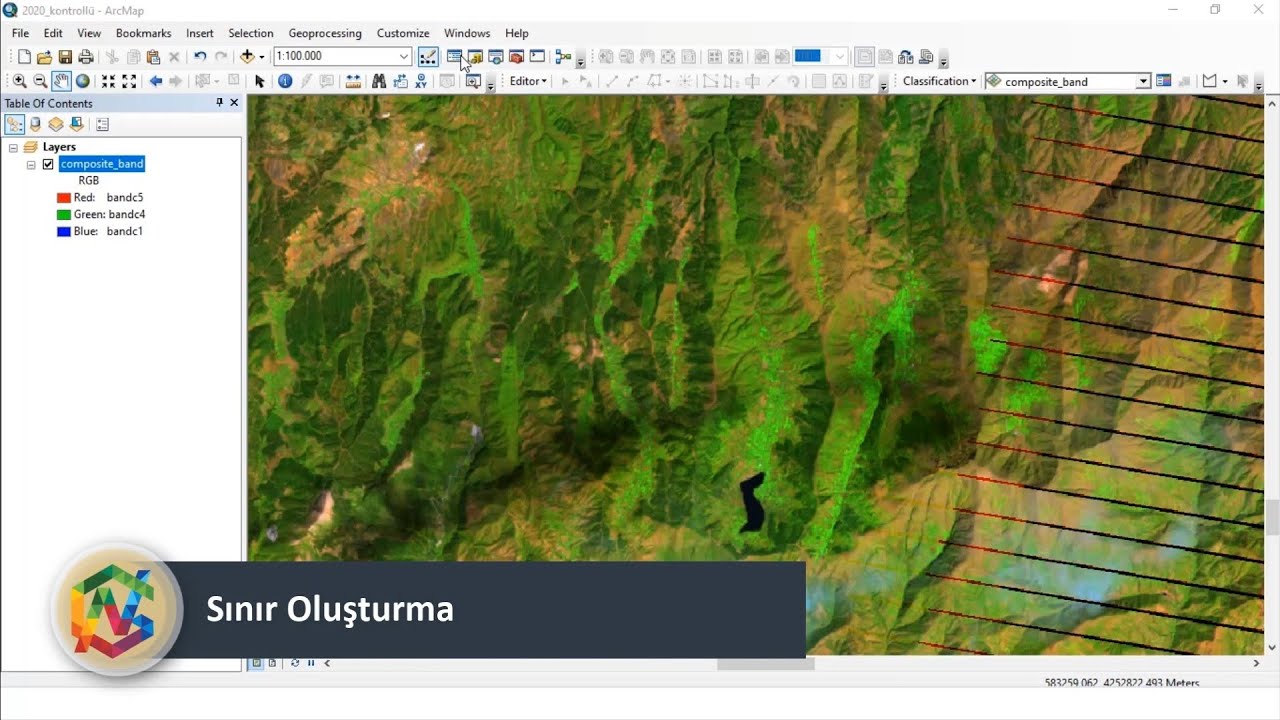Image resolution: width=1280 pixels, height=720 pixels.
Task: Open the Add Data dropdown arrow
Action: 262,57
